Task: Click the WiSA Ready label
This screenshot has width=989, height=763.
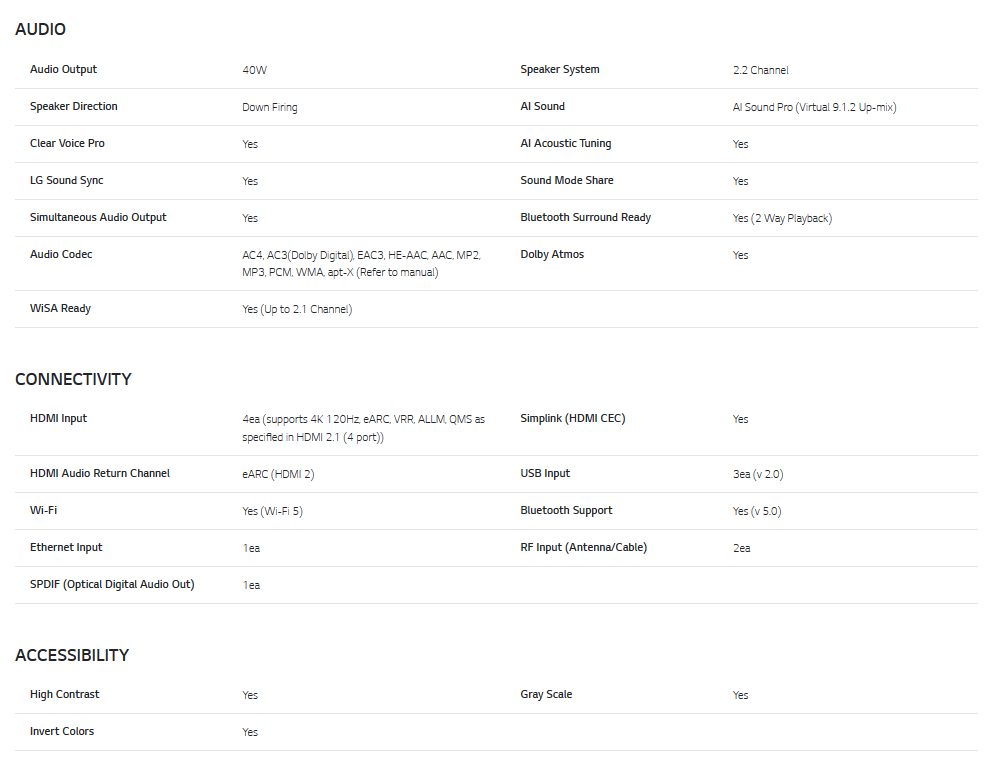Action: pos(60,309)
